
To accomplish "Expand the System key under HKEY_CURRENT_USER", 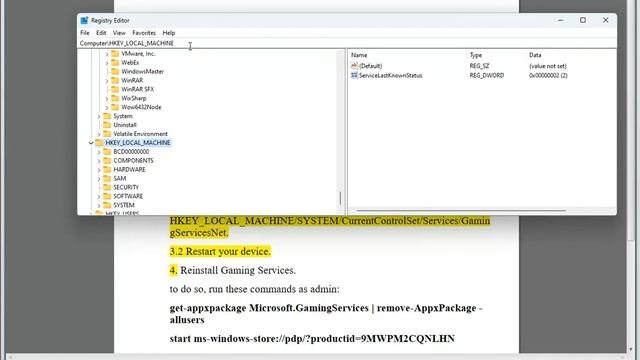I will [x=99, y=116].
